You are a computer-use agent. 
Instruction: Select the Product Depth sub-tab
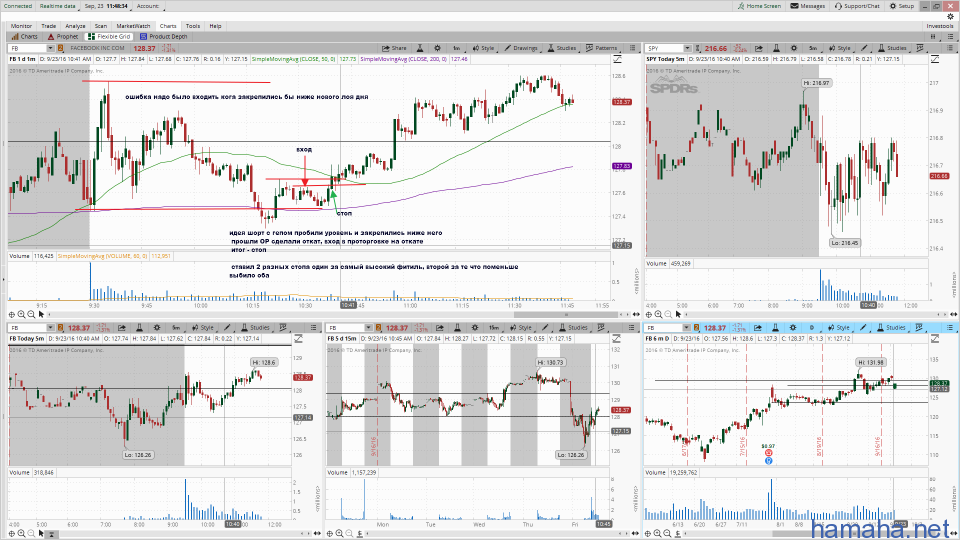(x=163, y=37)
